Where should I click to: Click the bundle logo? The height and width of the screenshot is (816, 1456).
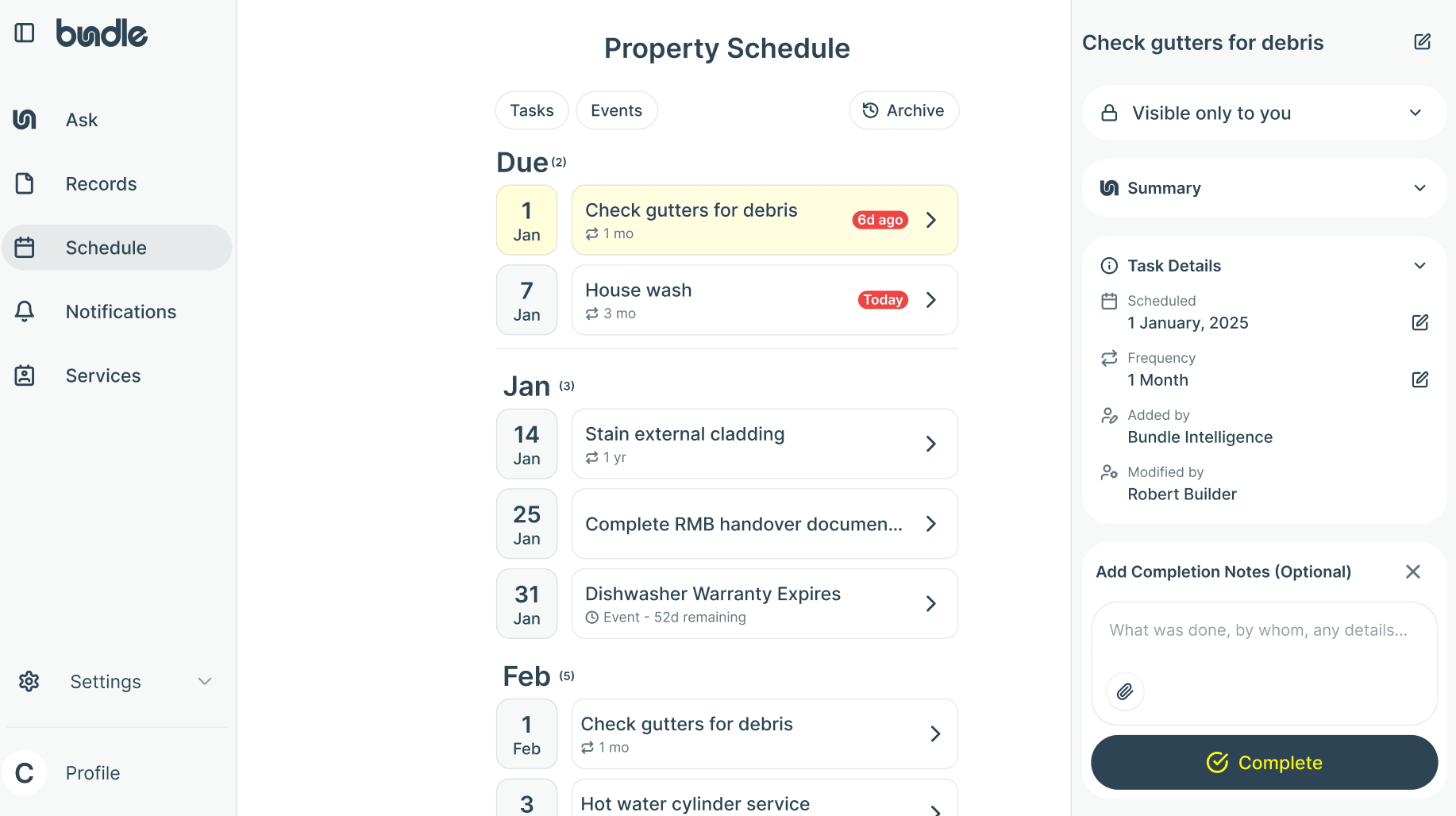(102, 33)
